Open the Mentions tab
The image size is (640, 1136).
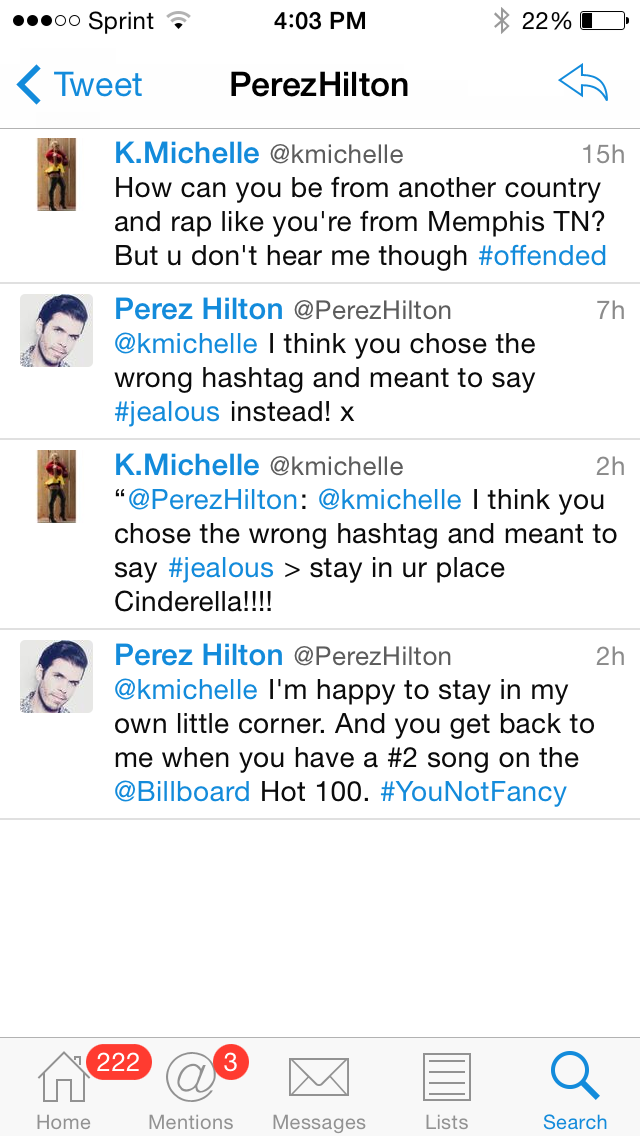click(190, 1090)
